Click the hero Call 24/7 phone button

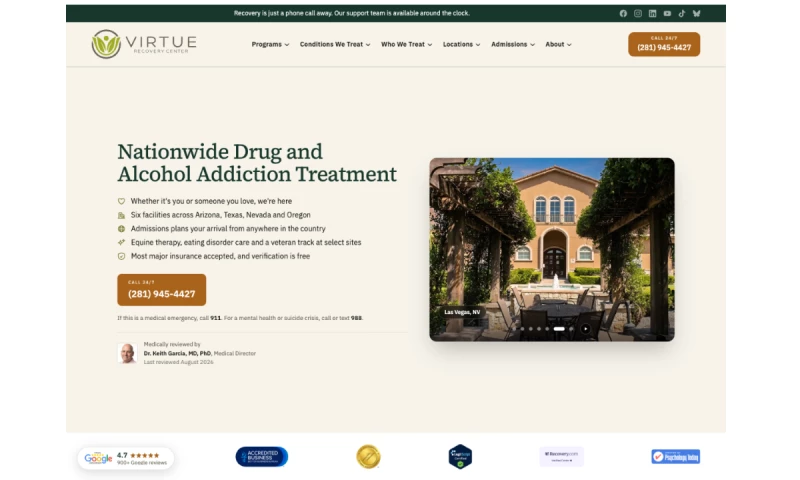click(162, 290)
